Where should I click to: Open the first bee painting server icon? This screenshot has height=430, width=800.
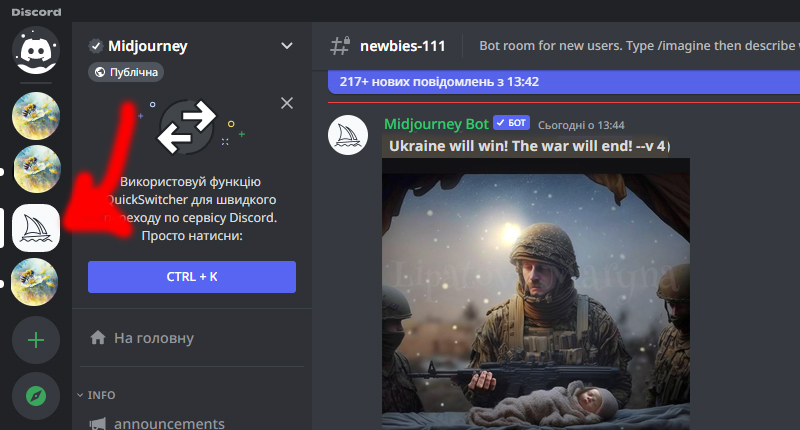point(36,116)
